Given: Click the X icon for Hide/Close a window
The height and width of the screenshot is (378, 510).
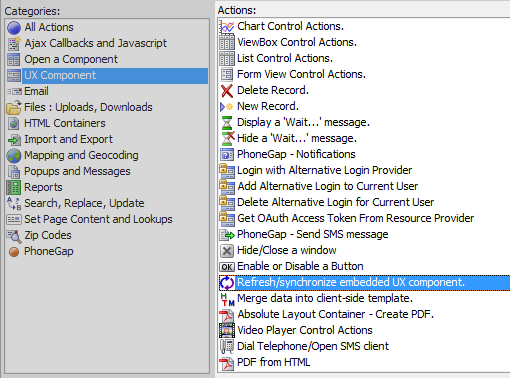Looking at the screenshot, I should 227,251.
